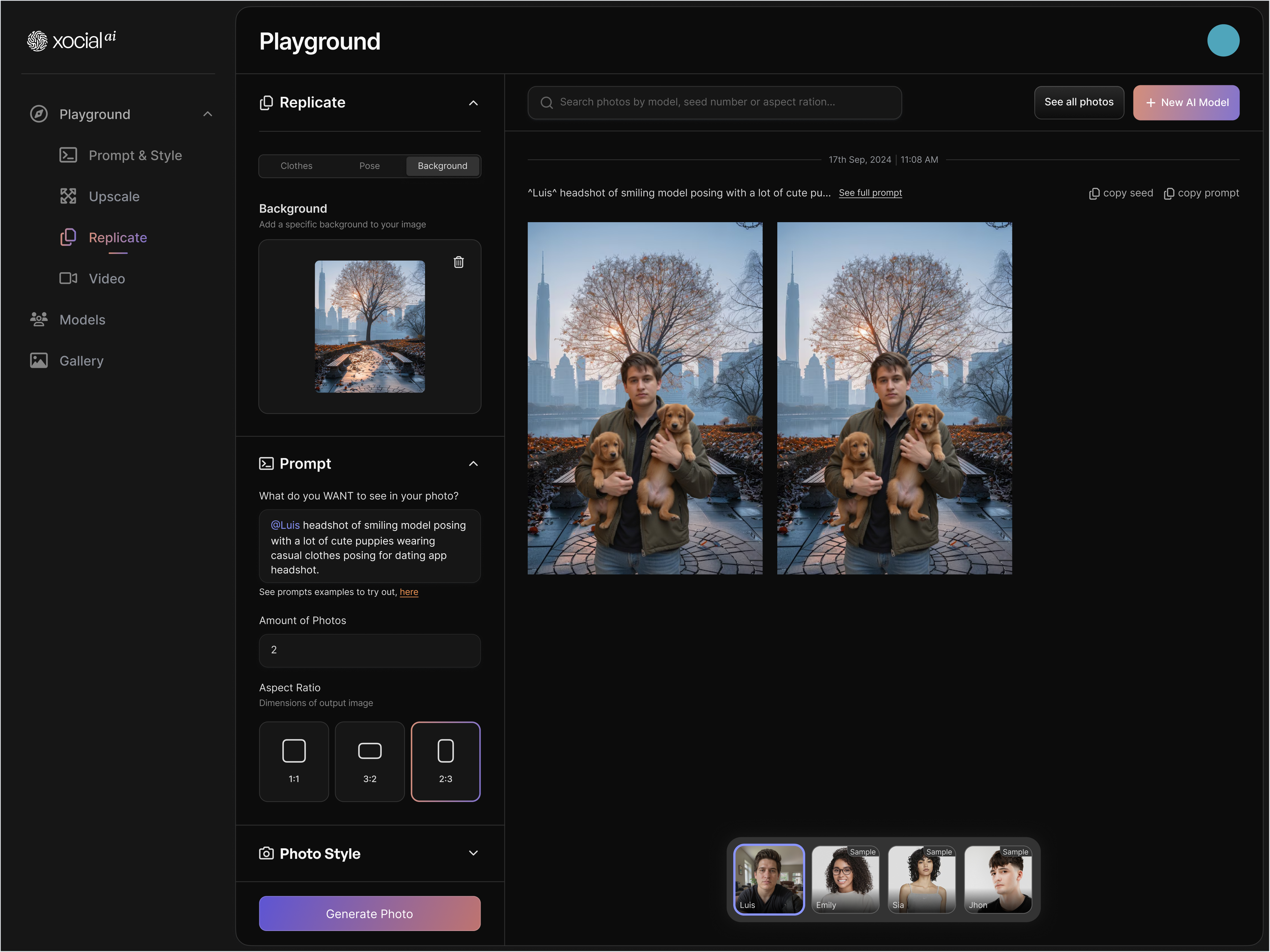Image resolution: width=1270 pixels, height=952 pixels.
Task: Choose the 3:2 aspect ratio
Action: 370,761
